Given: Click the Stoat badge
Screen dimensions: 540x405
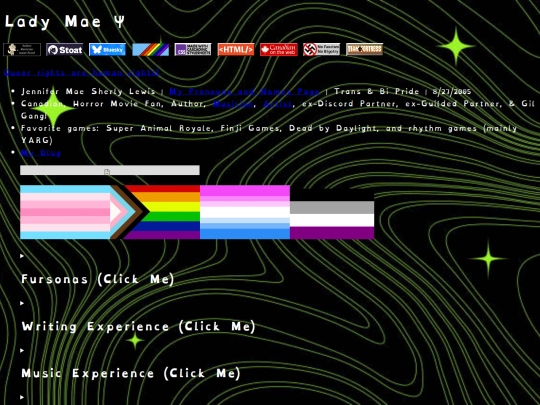Looking at the screenshot, I should [65, 50].
